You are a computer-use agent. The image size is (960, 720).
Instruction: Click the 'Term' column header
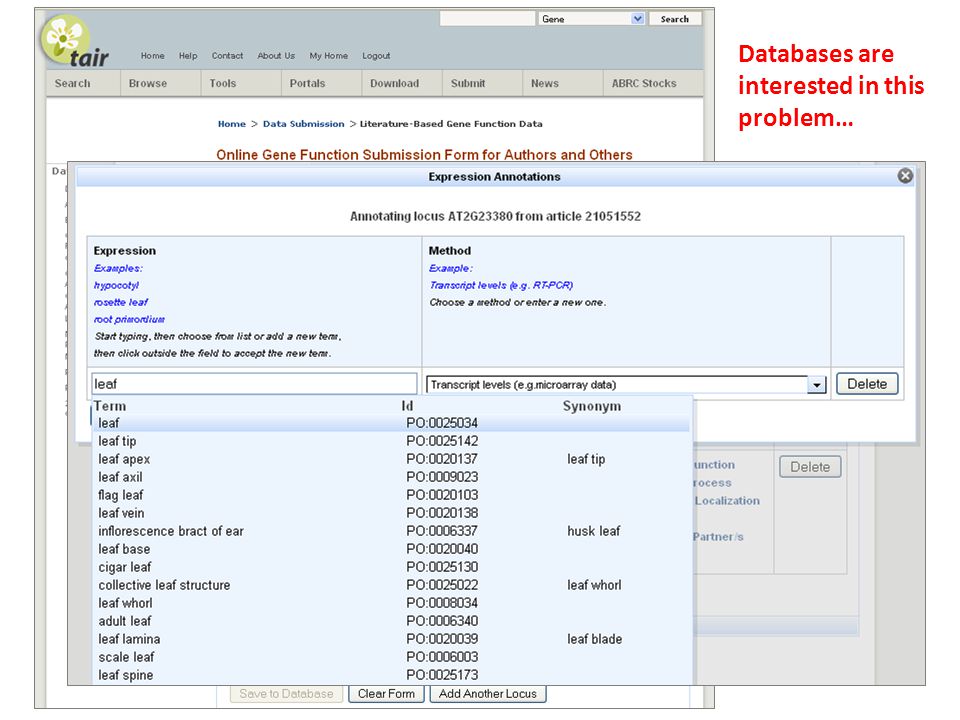(110, 407)
